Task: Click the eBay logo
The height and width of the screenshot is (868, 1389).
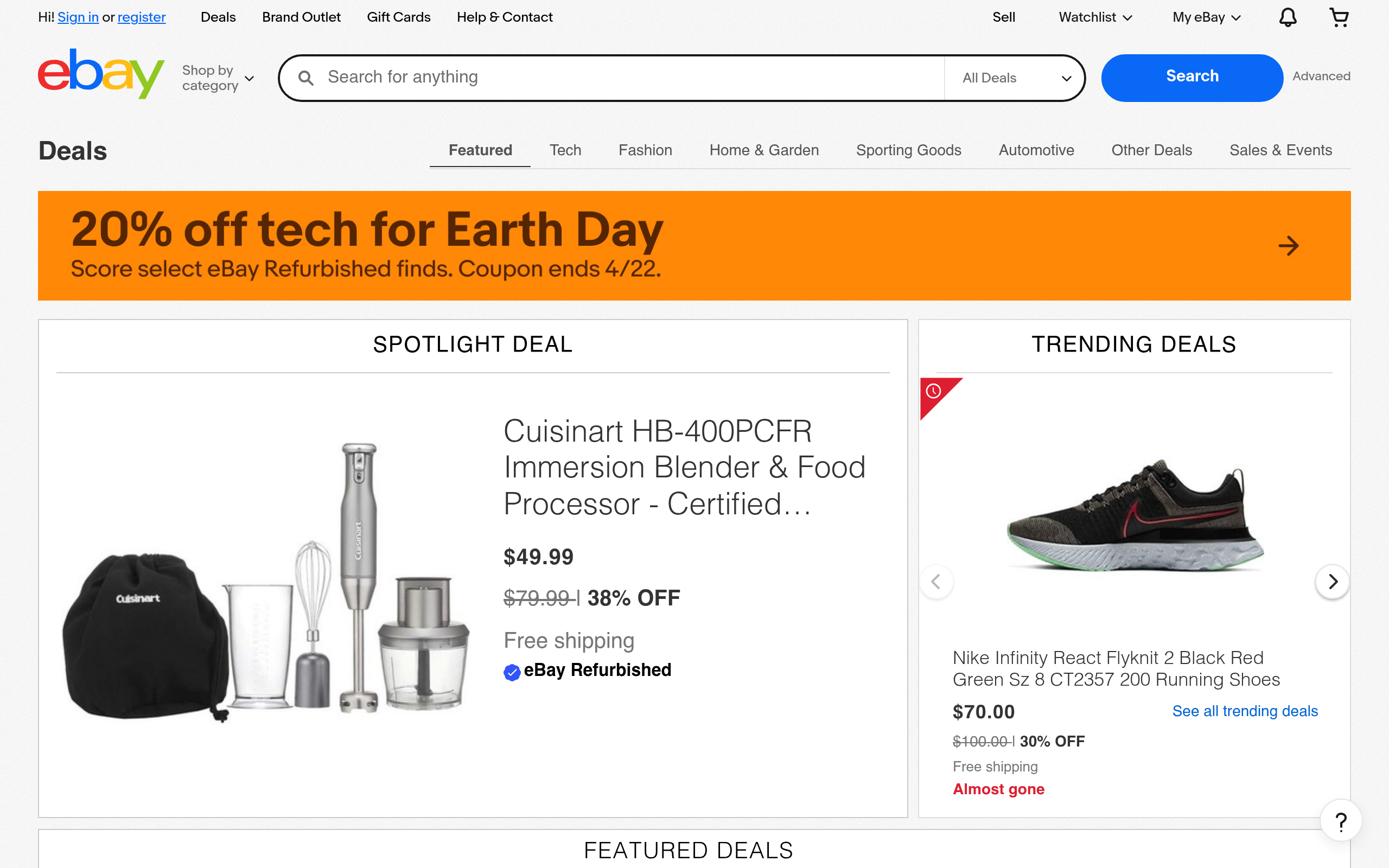Action: [x=101, y=75]
